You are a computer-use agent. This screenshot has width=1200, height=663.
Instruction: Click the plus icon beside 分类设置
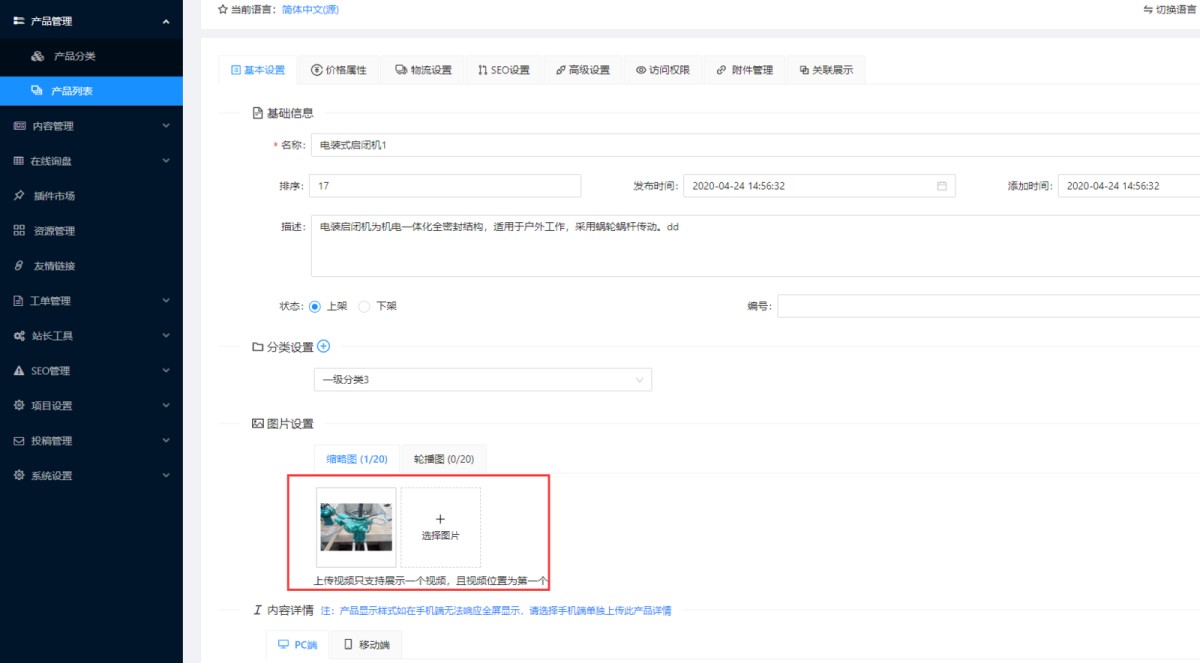pyautogui.click(x=323, y=347)
